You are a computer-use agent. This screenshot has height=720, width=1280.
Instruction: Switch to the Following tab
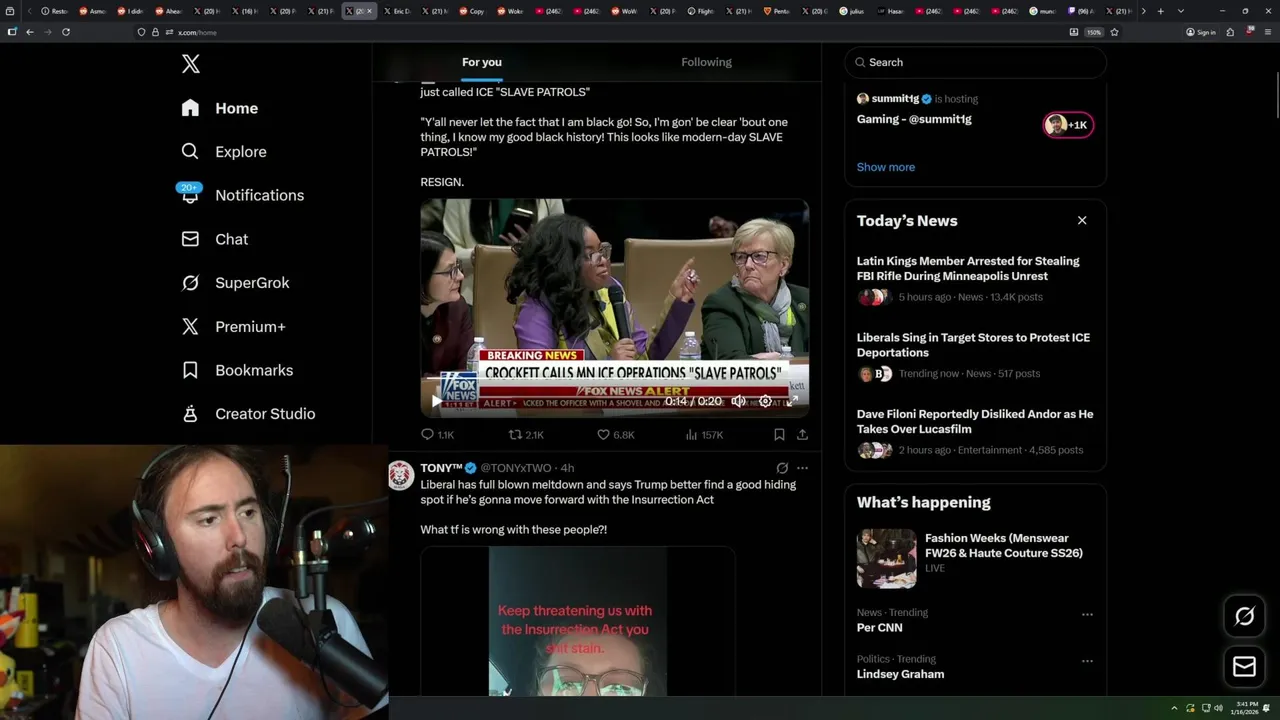click(707, 62)
